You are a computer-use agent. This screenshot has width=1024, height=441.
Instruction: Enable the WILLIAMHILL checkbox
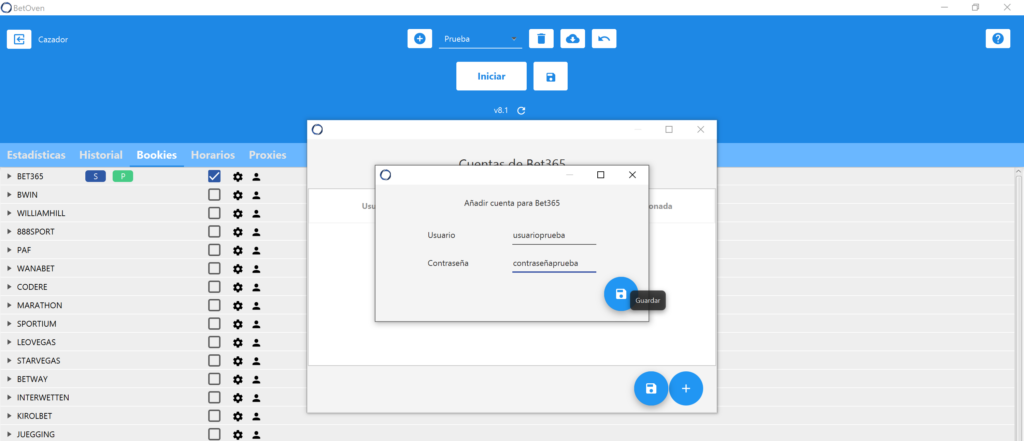(x=214, y=213)
